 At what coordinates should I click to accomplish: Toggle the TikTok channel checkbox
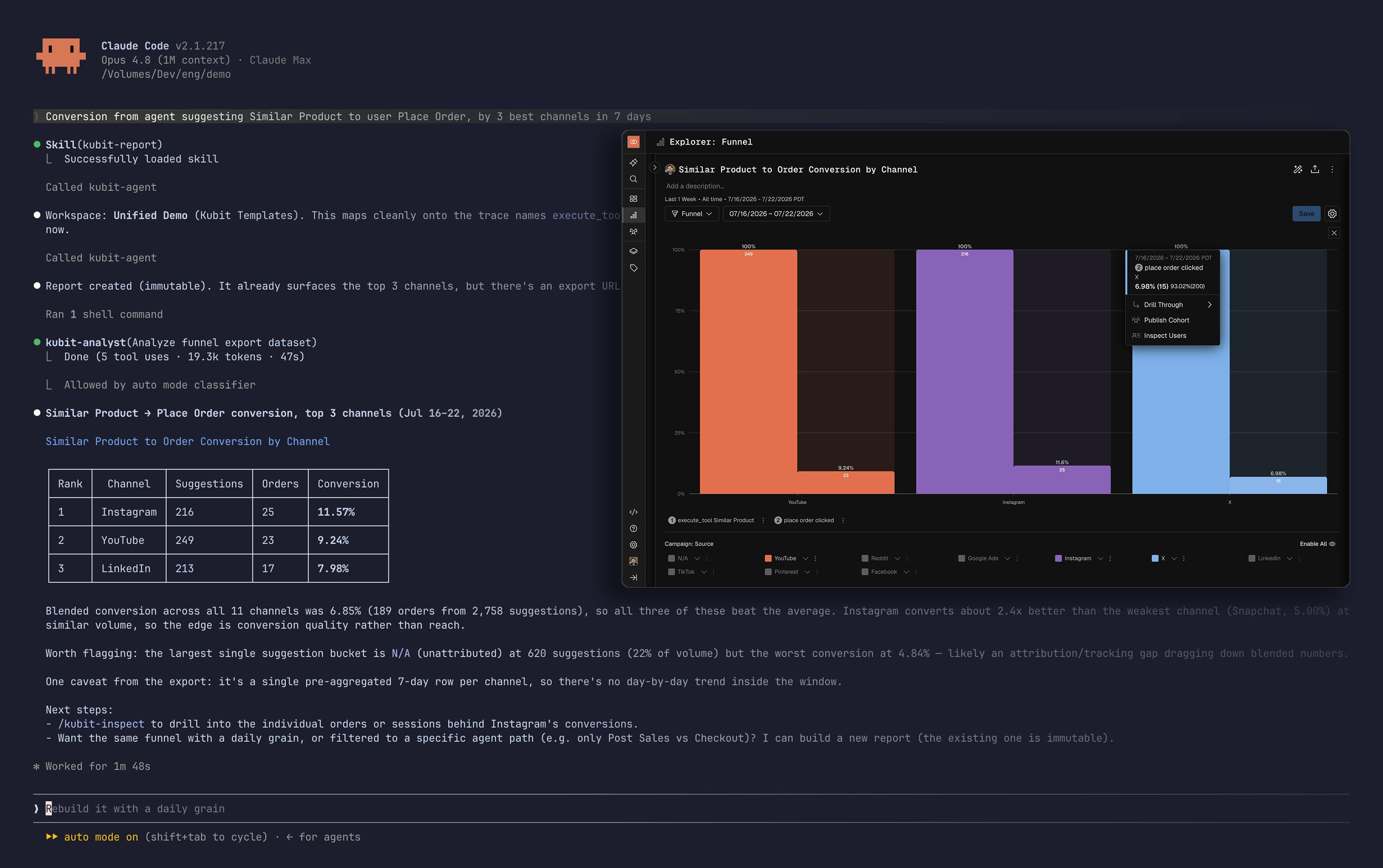pyautogui.click(x=671, y=572)
